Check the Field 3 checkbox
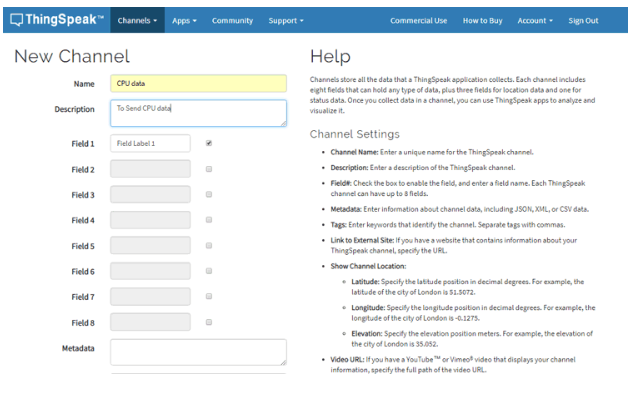 click(x=209, y=194)
